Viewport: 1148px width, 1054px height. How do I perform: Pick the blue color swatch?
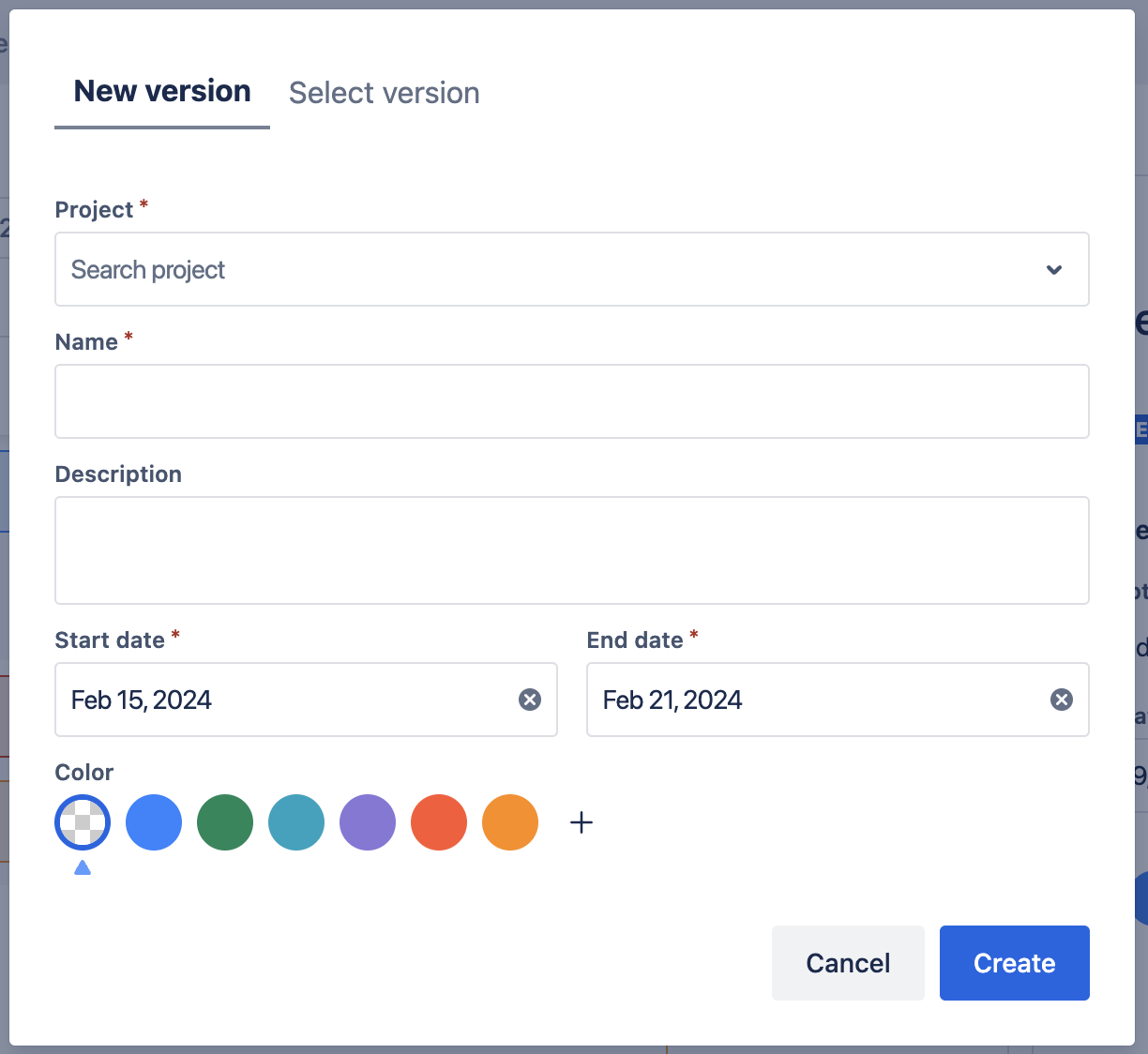154,822
